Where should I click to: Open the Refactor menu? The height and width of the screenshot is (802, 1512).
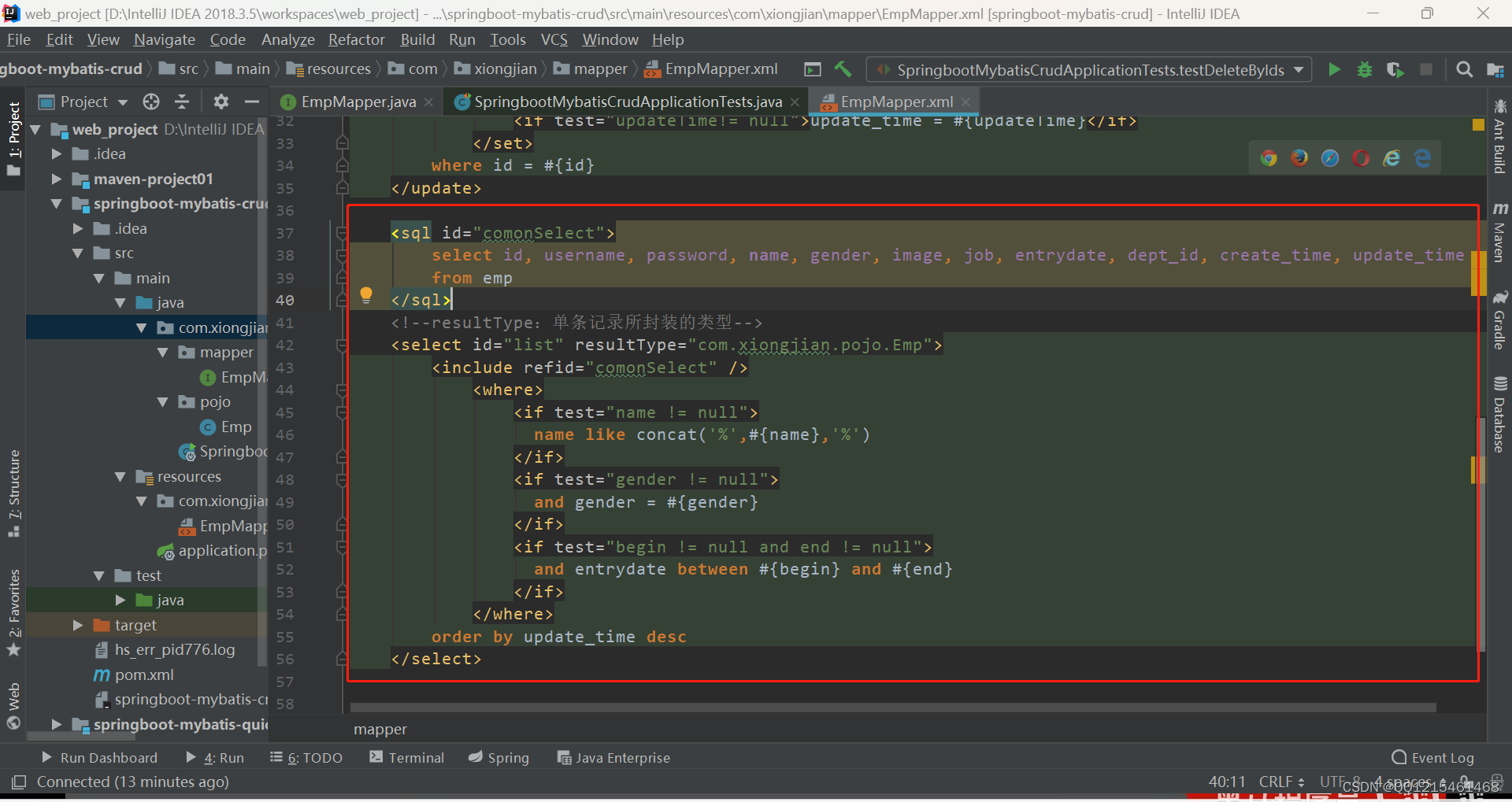click(x=356, y=39)
